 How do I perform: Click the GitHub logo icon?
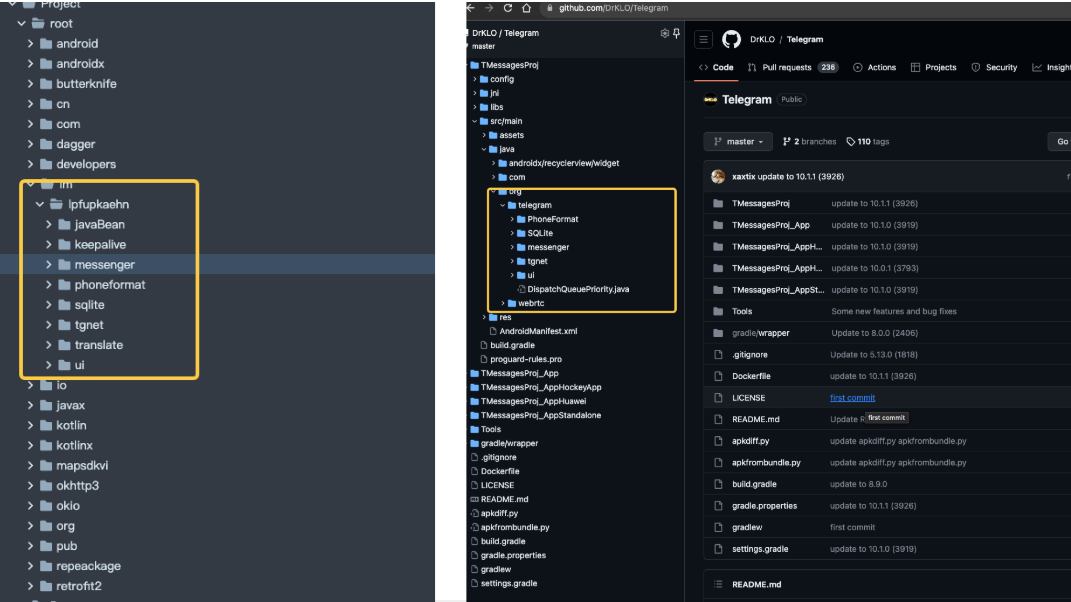[732, 39]
